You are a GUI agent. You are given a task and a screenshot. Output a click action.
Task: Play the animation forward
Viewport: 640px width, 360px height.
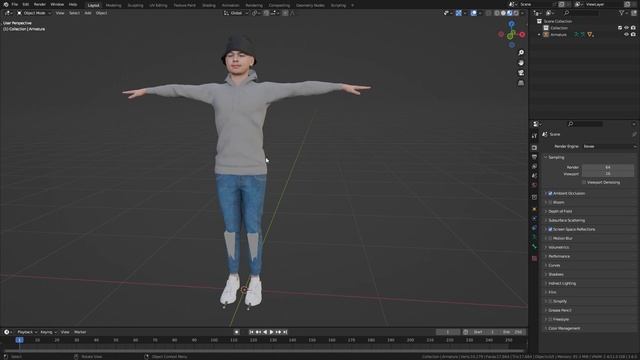coord(271,332)
